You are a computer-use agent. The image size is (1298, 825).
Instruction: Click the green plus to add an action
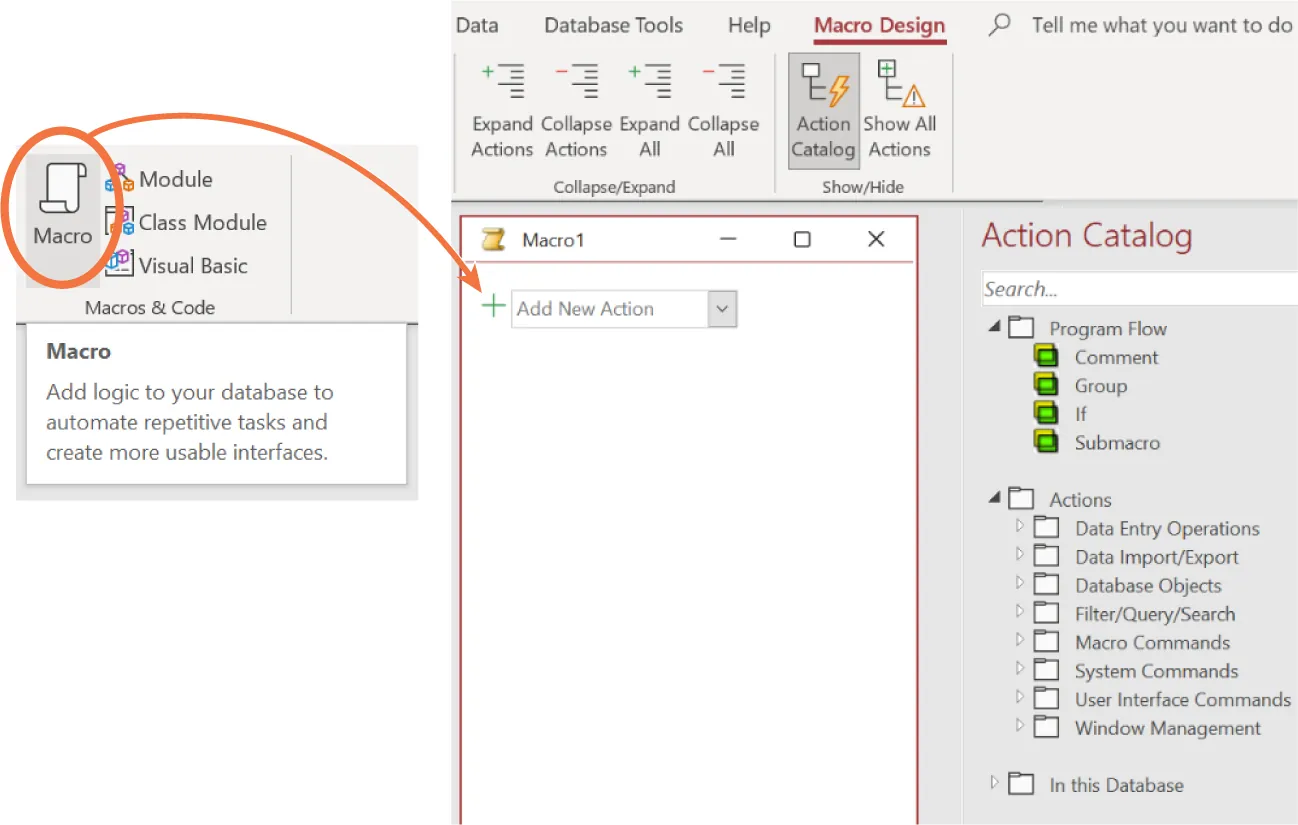pos(492,306)
